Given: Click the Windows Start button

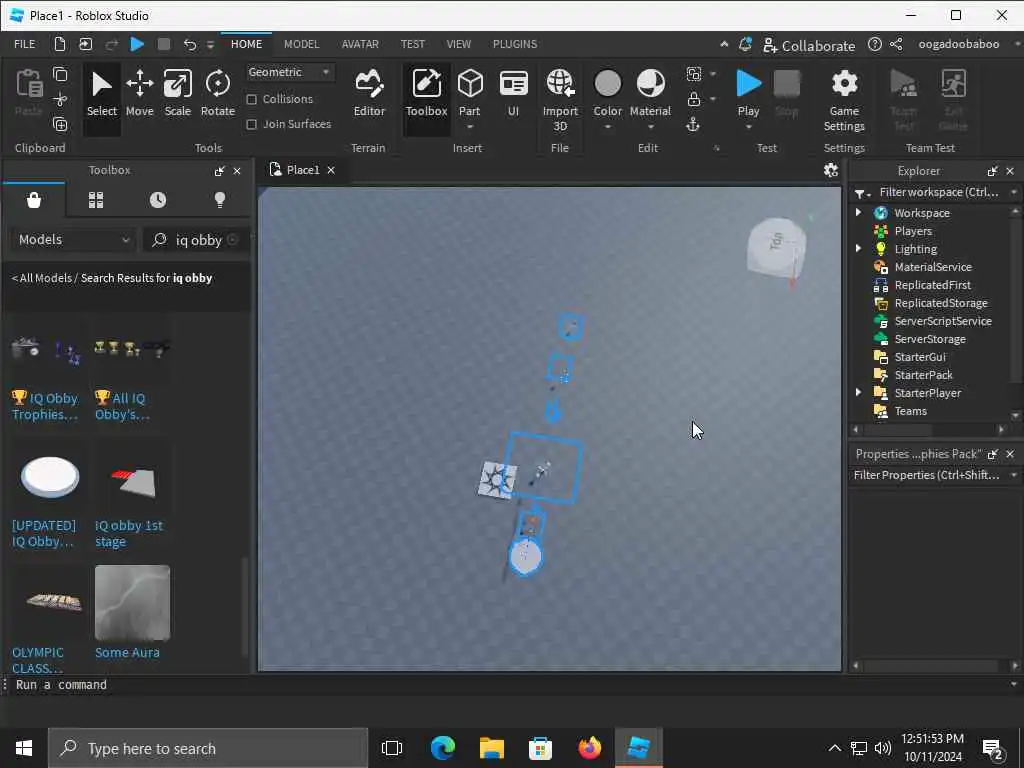Looking at the screenshot, I should pos(24,748).
